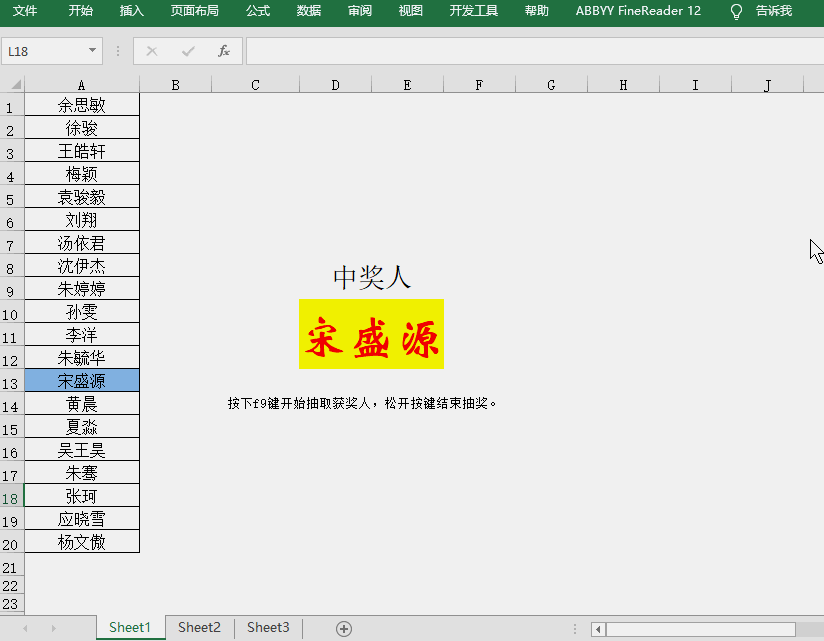Switch to Sheet1 tab

tap(130, 628)
